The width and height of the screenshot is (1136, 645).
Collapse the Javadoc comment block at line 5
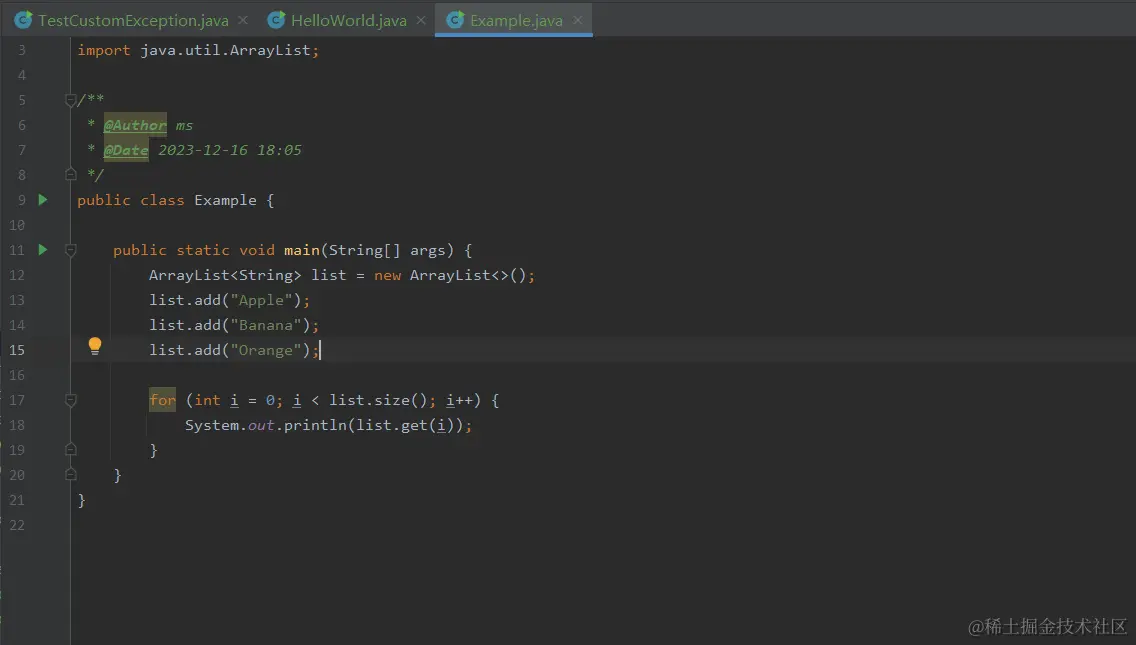click(70, 99)
